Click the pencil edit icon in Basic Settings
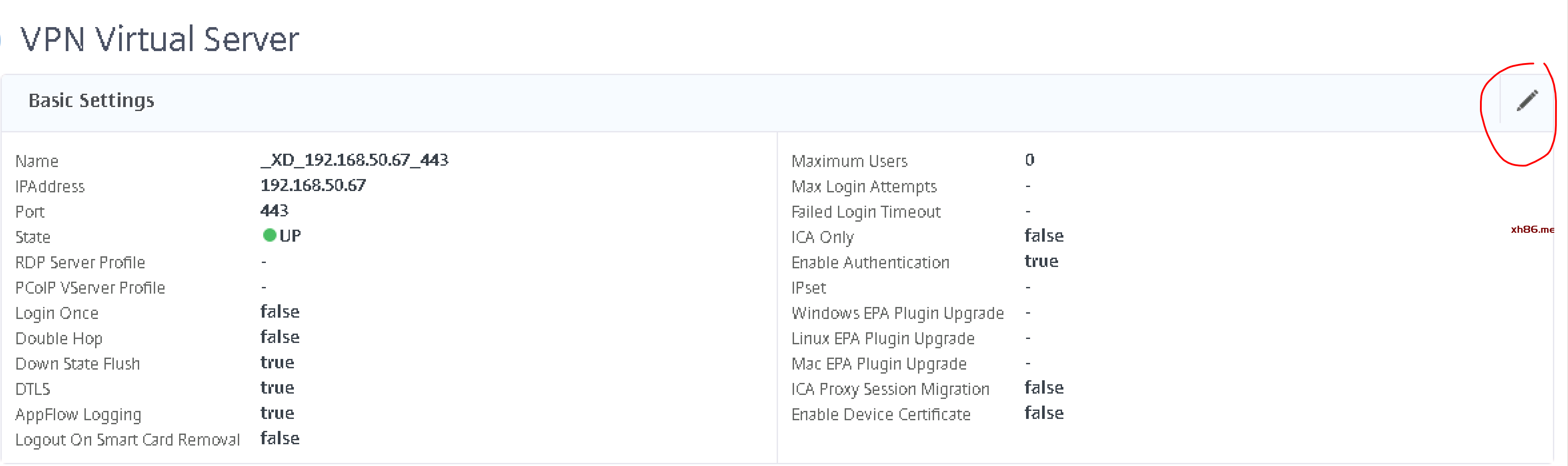 [1527, 101]
